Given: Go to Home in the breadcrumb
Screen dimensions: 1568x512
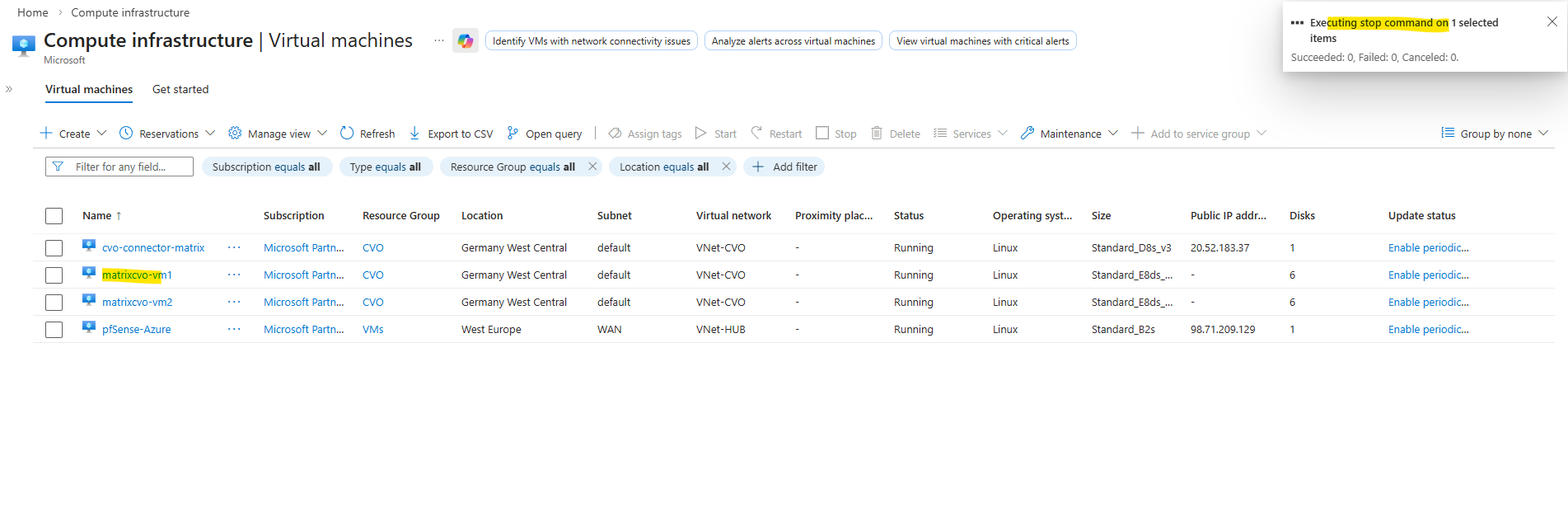Looking at the screenshot, I should coord(33,12).
